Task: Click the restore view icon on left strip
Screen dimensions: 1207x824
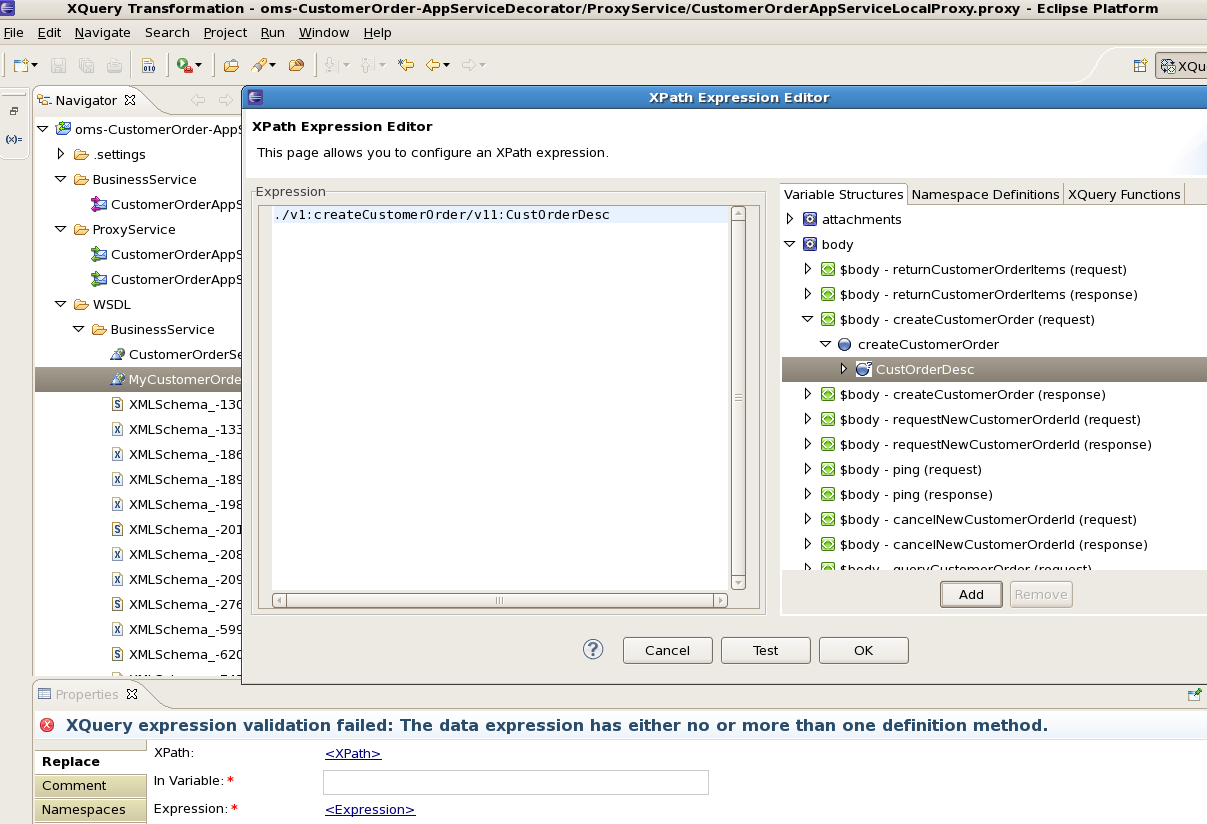Action: coord(14,112)
